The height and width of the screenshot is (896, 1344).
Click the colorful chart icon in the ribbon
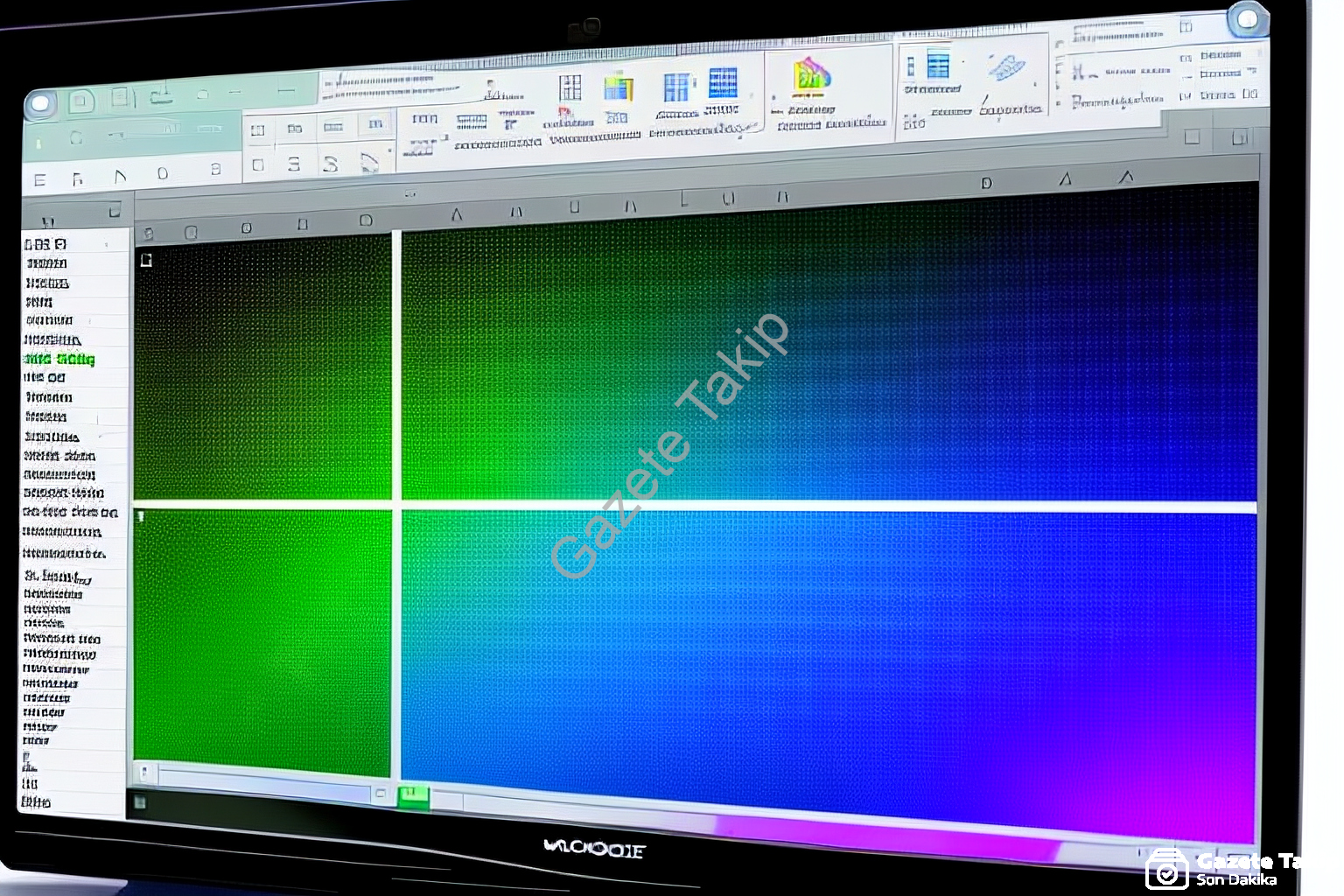tap(811, 76)
